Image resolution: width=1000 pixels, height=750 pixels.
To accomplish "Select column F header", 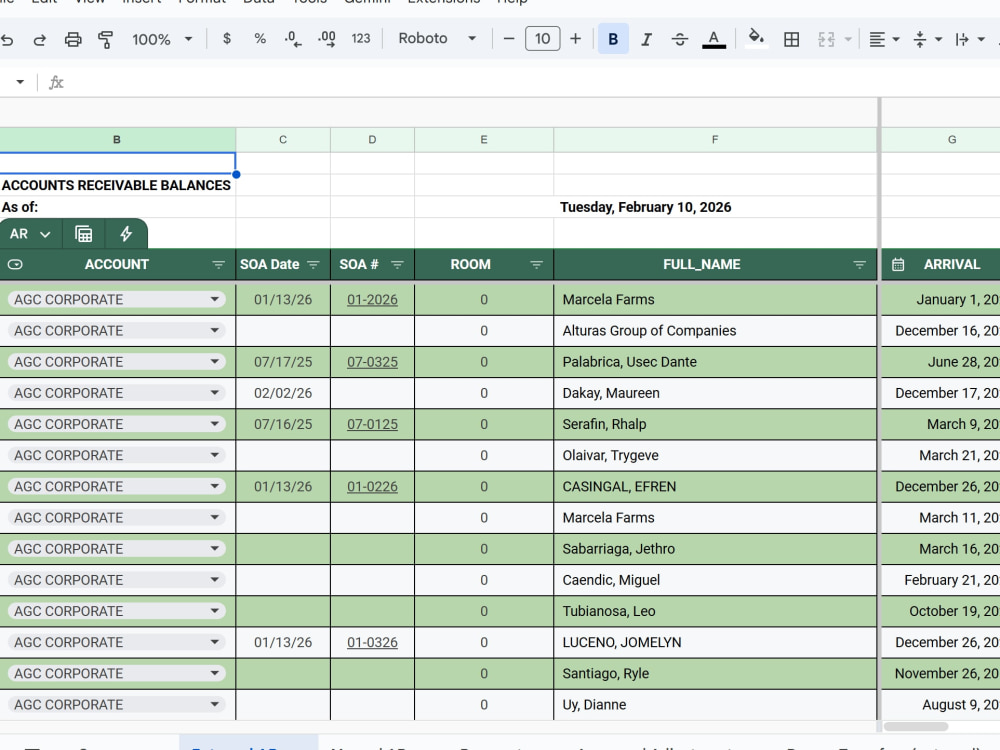I will pyautogui.click(x=715, y=139).
